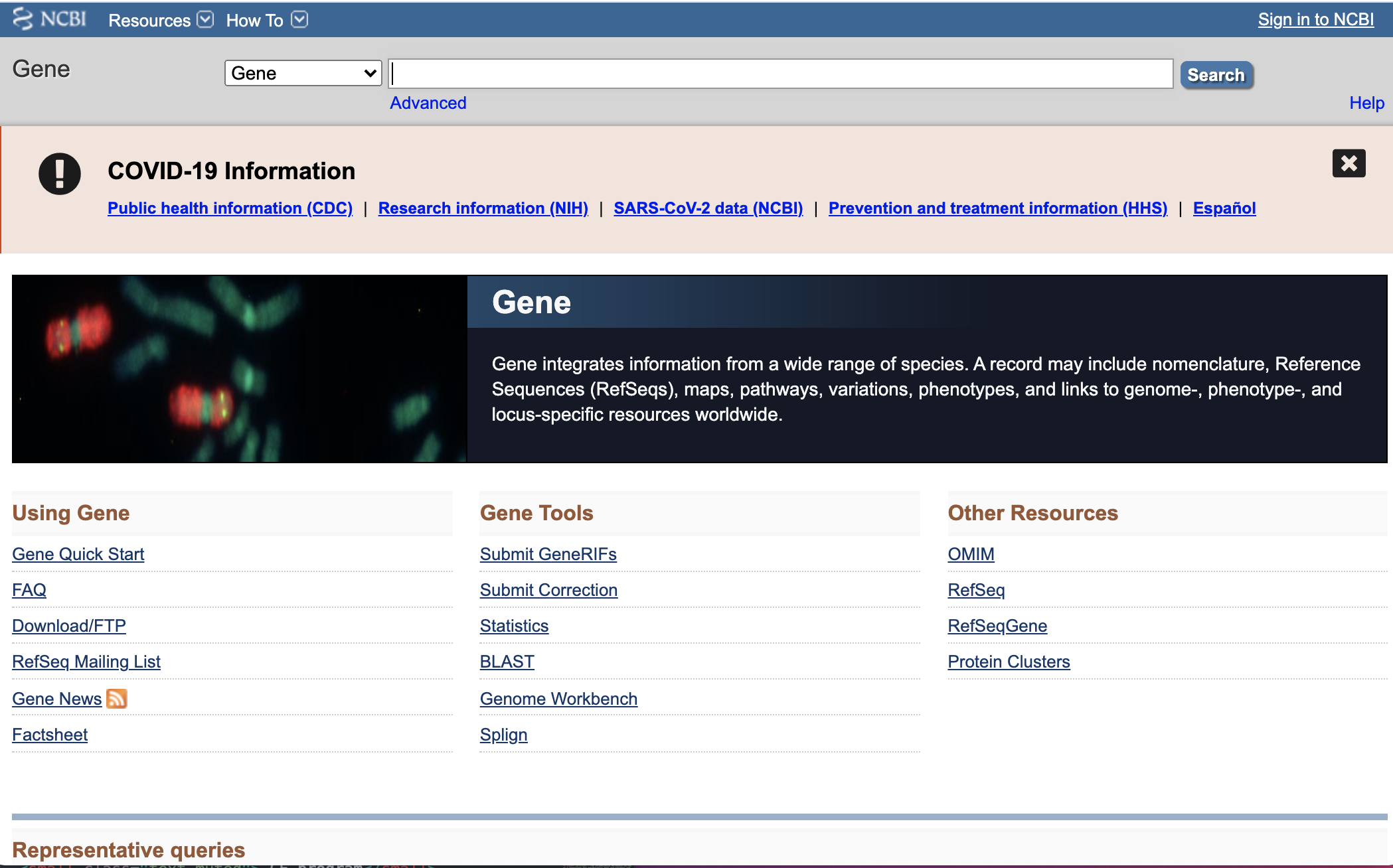Open the Statistics link
Viewport: 1393px width, 868px height.
click(x=515, y=626)
